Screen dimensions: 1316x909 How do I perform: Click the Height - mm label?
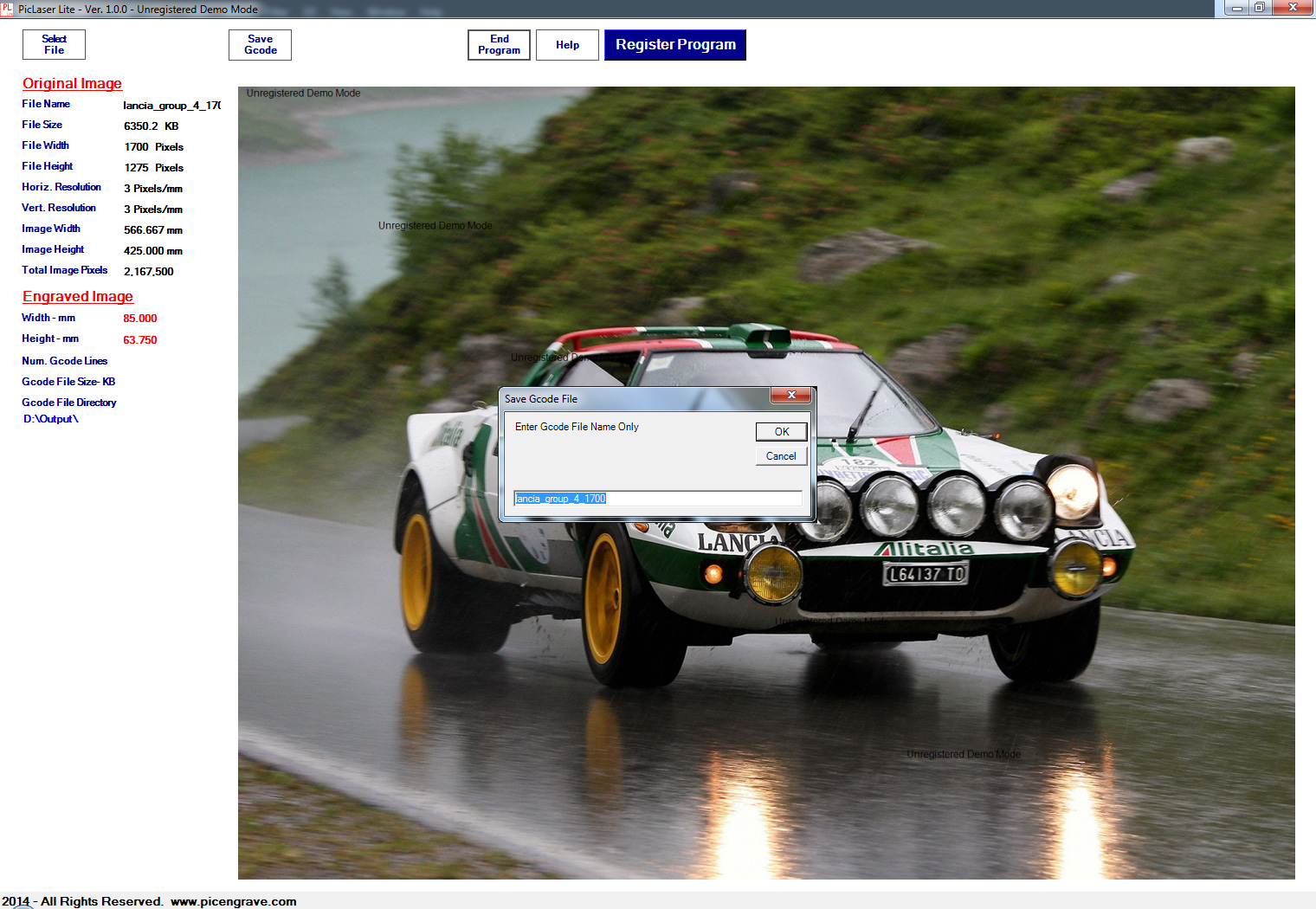(50, 338)
